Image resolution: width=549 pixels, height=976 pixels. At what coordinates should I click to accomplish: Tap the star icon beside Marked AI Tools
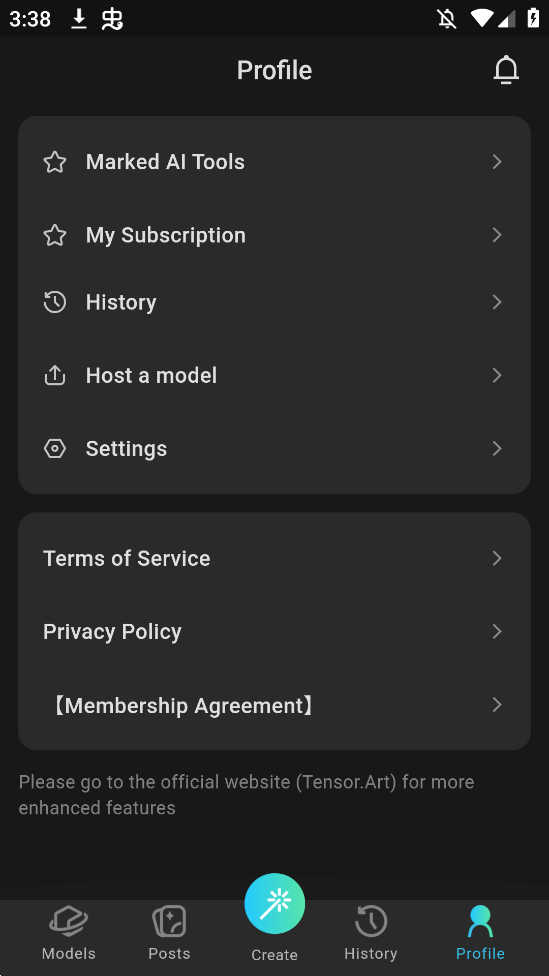[55, 162]
